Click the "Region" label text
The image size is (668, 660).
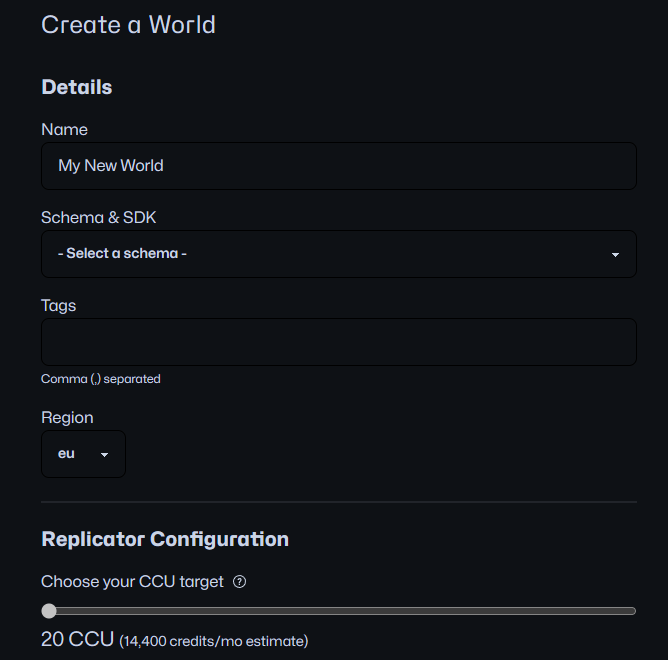point(67,418)
